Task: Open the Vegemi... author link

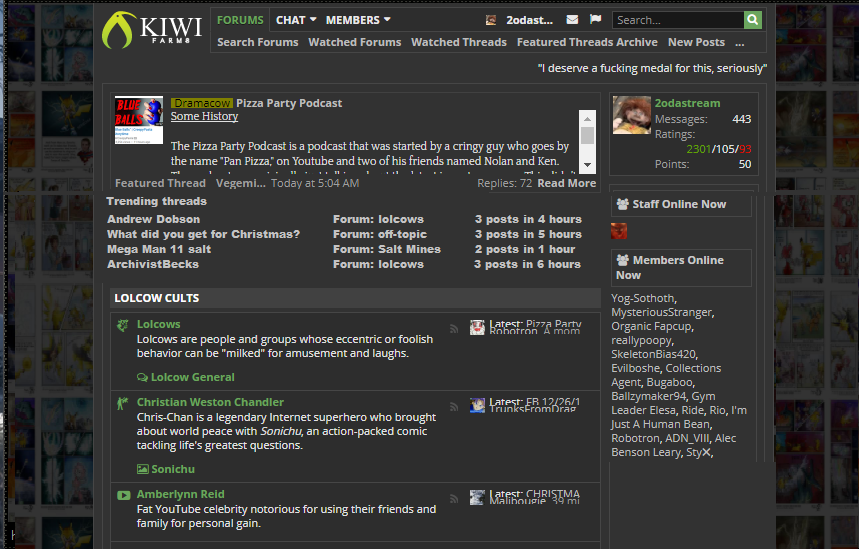Action: pyautogui.click(x=240, y=183)
